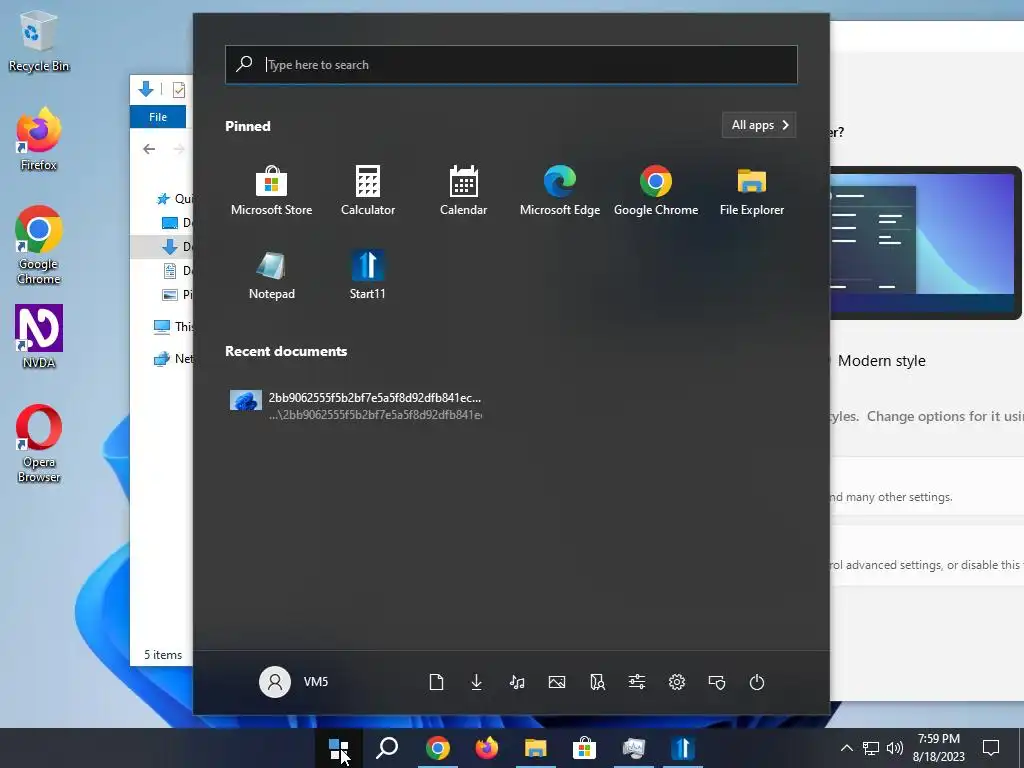Viewport: 1024px width, 768px height.
Task: Open taskbar Search magnifier
Action: tap(387, 748)
